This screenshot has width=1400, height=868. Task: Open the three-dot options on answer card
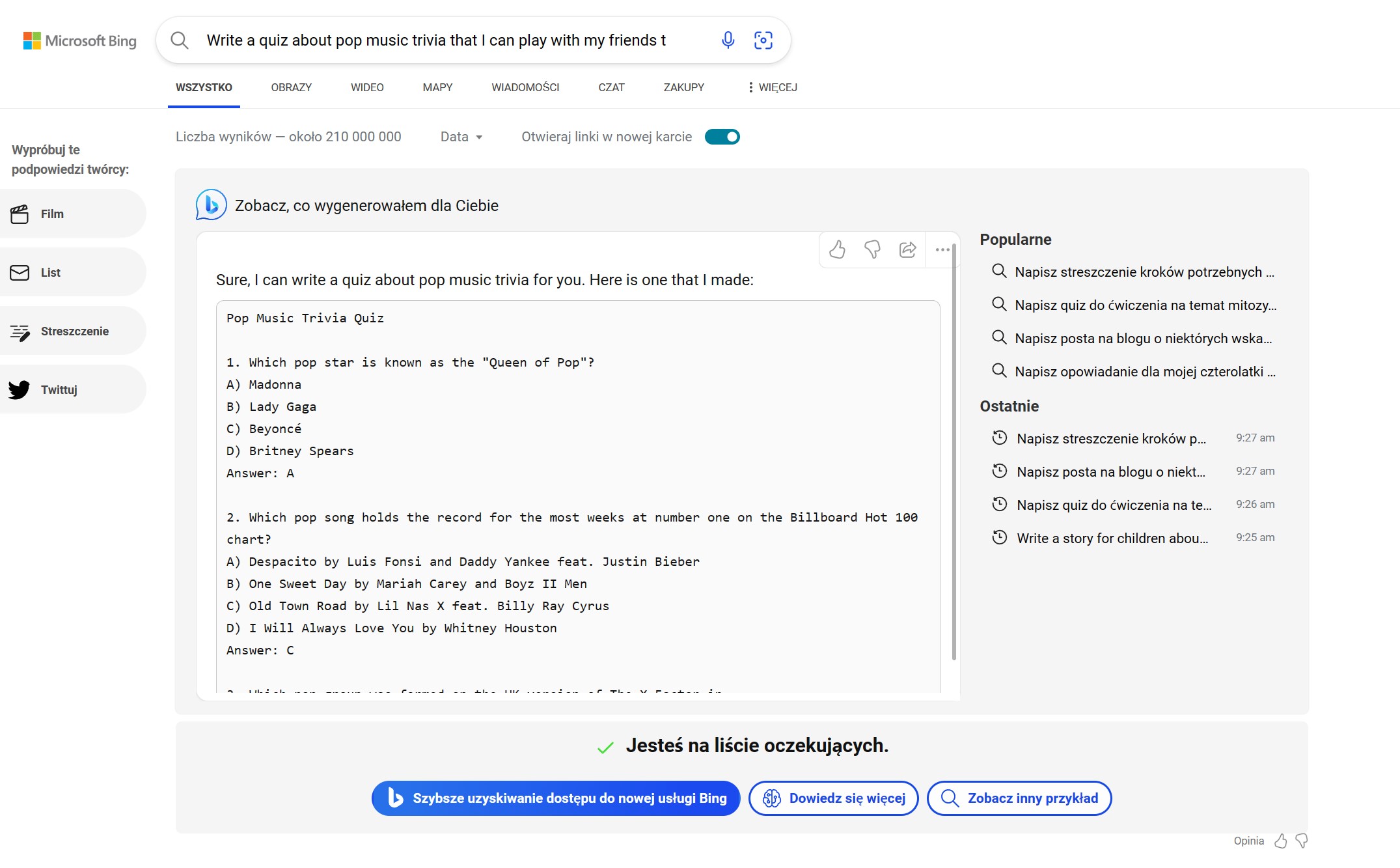click(x=942, y=249)
